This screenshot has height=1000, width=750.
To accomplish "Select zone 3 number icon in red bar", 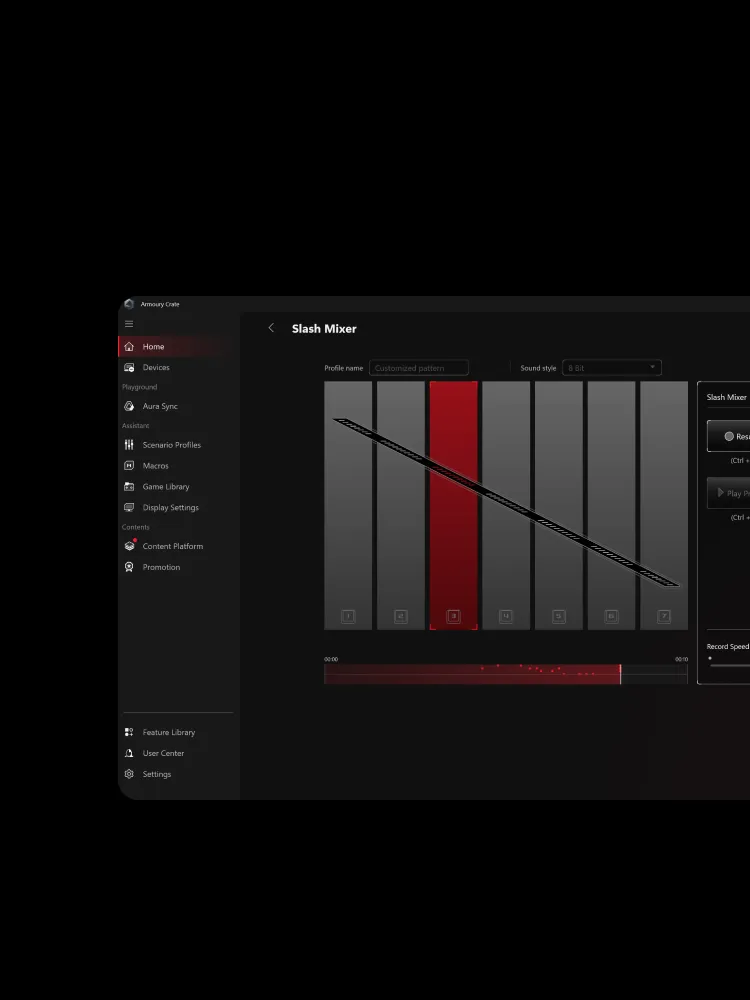I will (453, 616).
